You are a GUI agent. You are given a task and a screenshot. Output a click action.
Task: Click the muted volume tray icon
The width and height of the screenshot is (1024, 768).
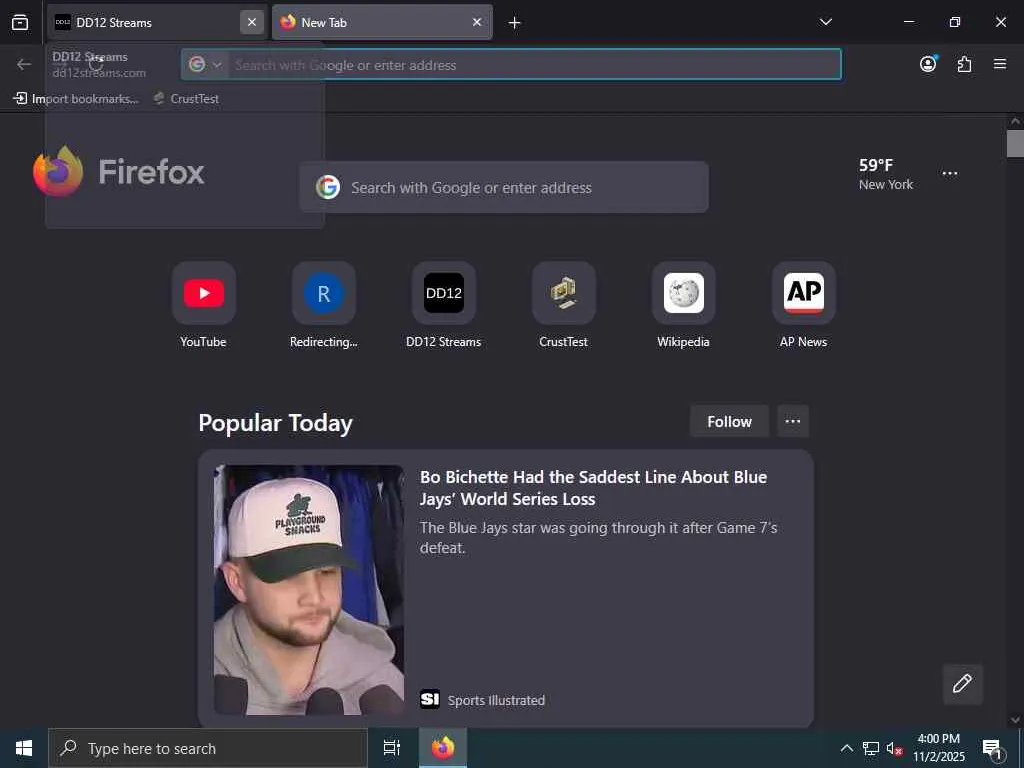click(x=894, y=748)
